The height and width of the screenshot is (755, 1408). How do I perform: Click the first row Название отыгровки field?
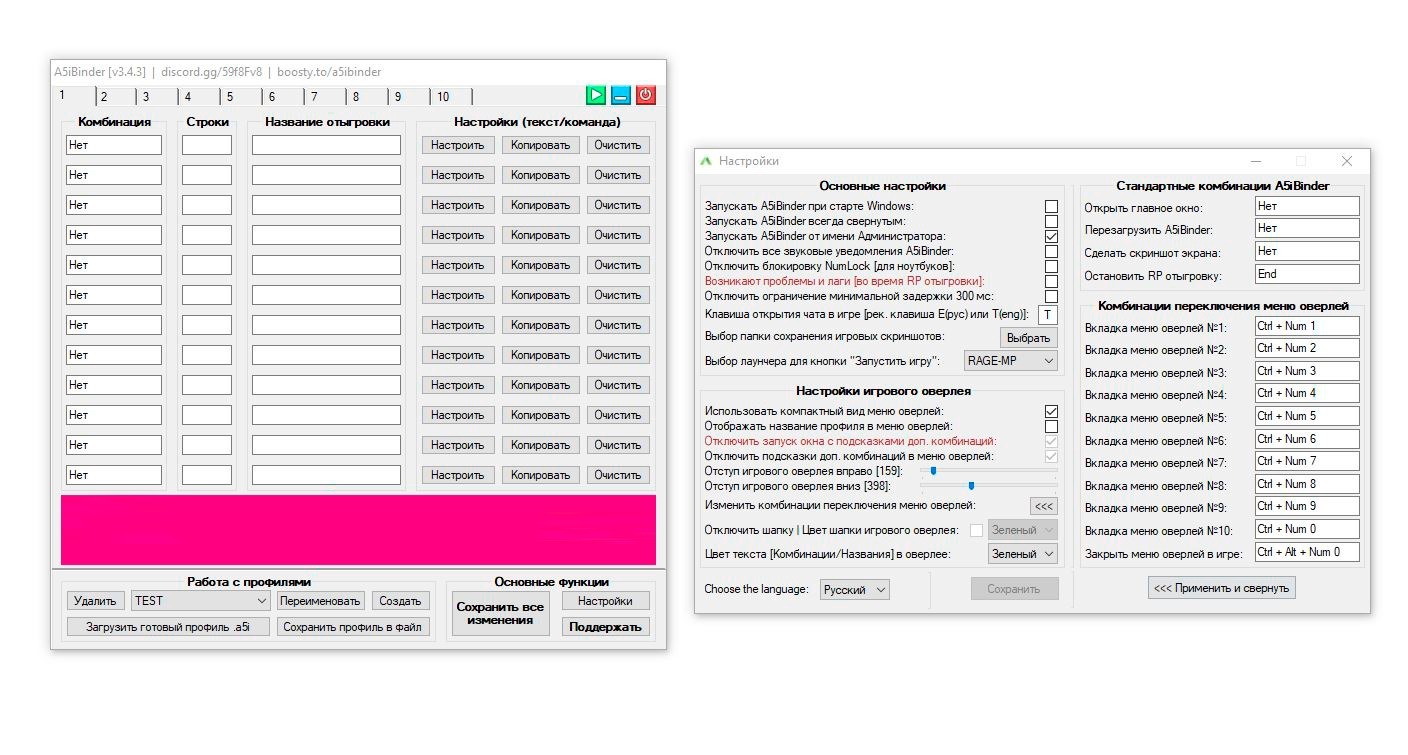326,145
